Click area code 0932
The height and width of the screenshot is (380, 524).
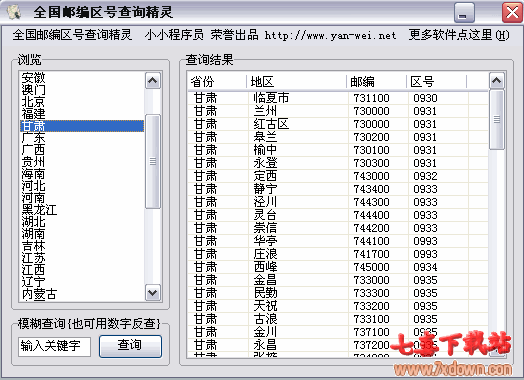425,176
